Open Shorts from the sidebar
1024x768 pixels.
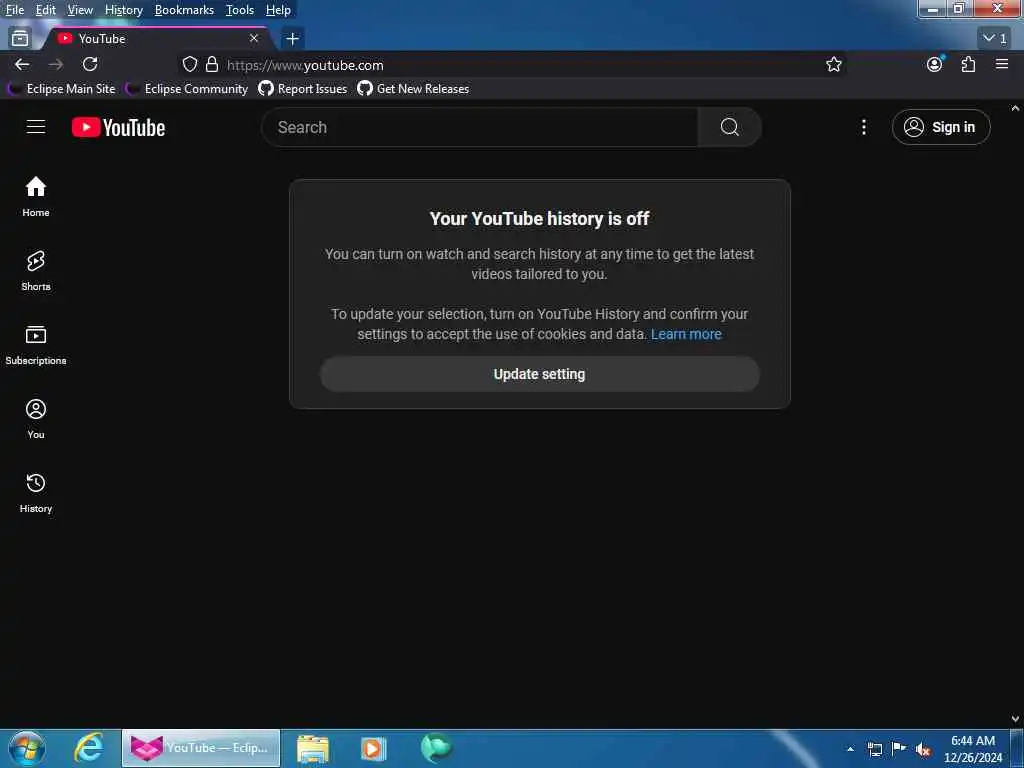[x=36, y=270]
